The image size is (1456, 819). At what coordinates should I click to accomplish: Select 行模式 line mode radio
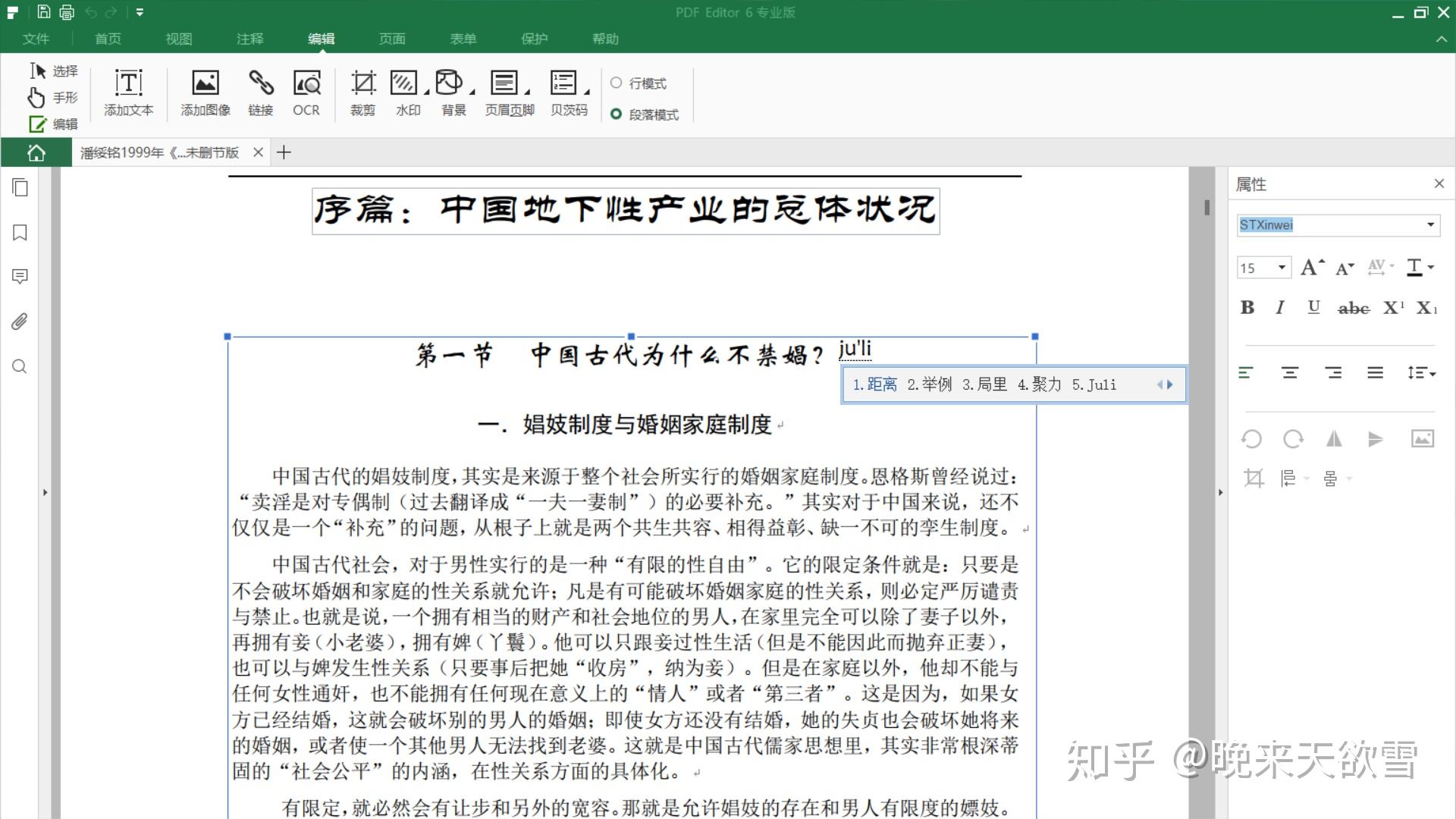click(616, 83)
